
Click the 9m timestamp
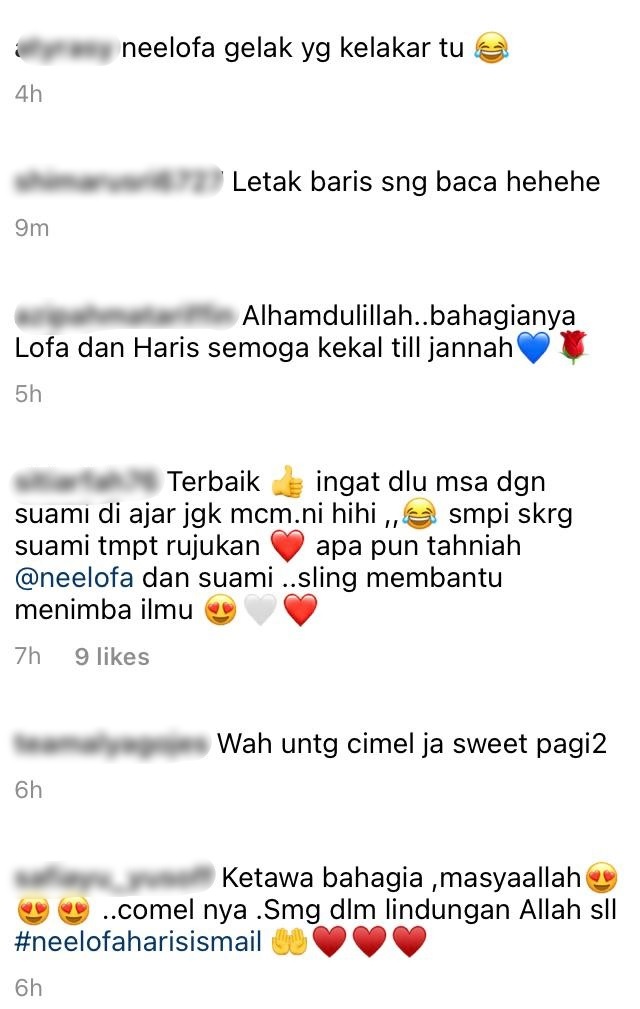[x=32, y=228]
